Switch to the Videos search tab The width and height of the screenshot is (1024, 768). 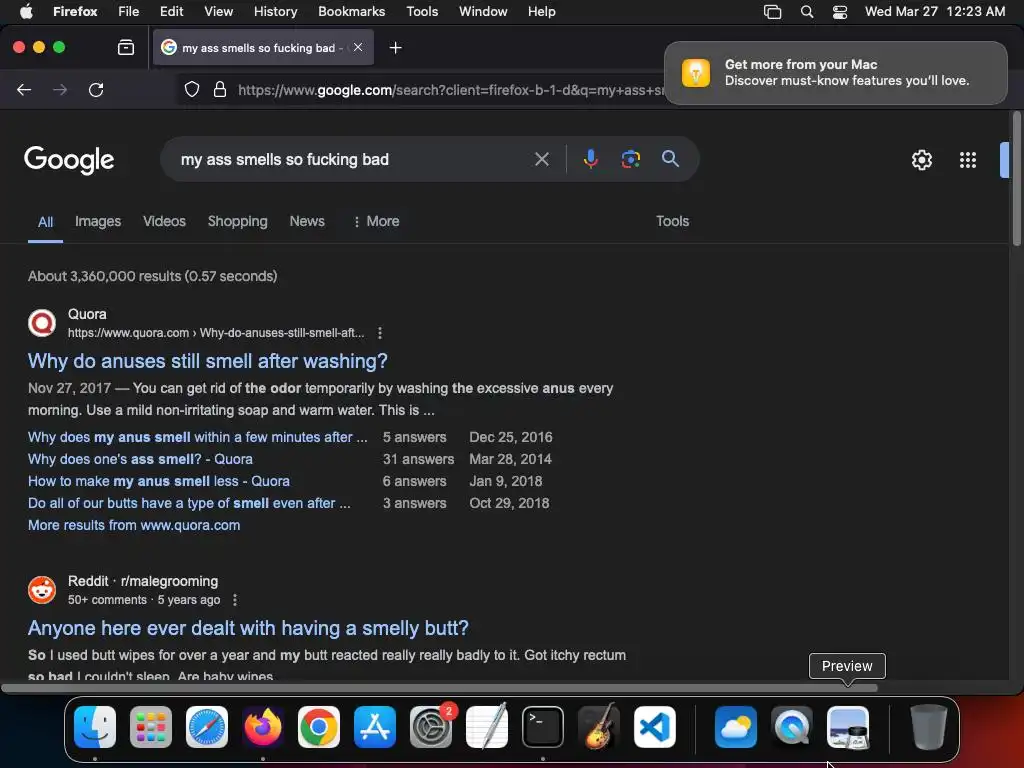(165, 221)
